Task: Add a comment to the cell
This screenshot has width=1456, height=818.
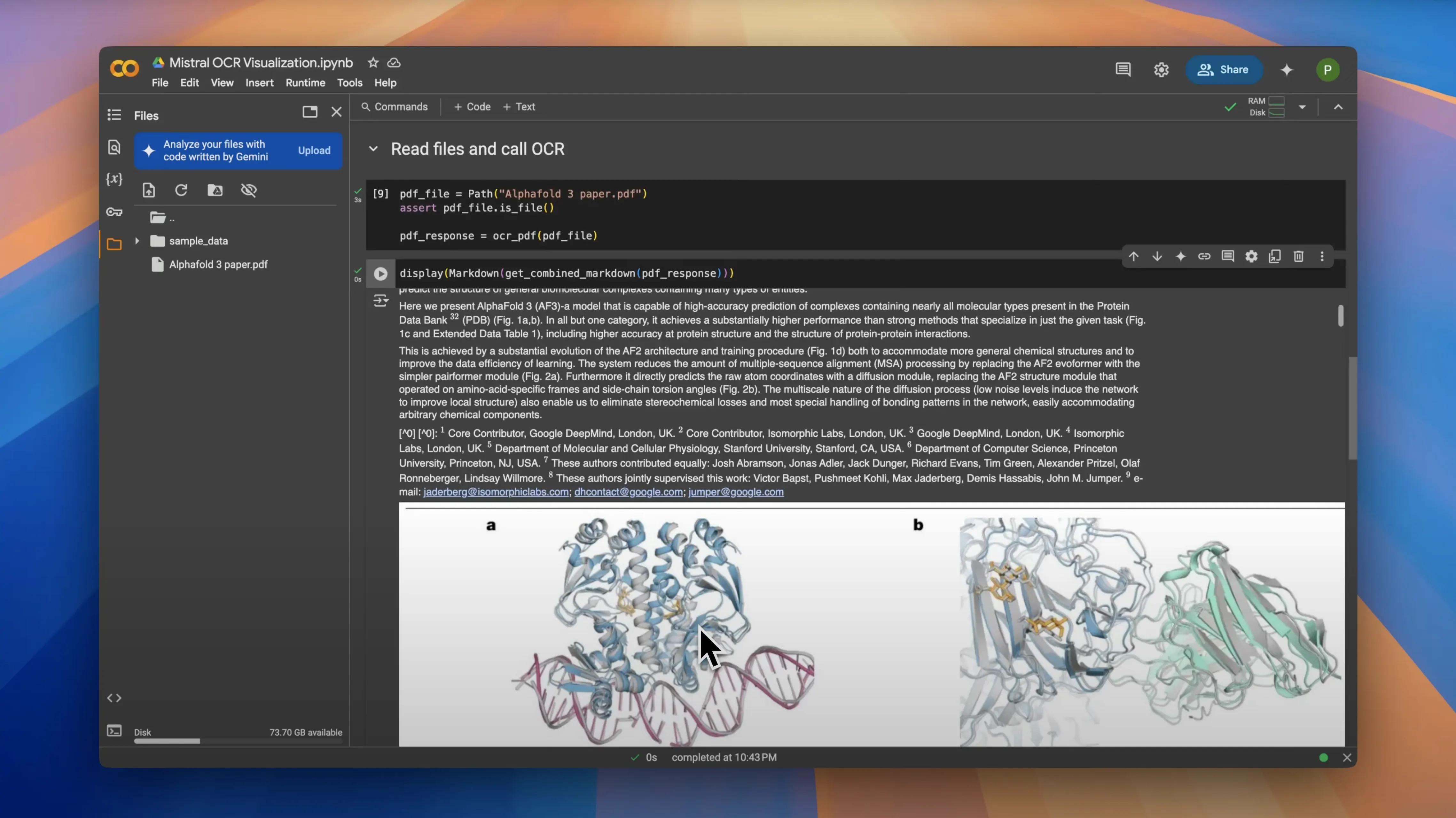Action: click(x=1228, y=257)
